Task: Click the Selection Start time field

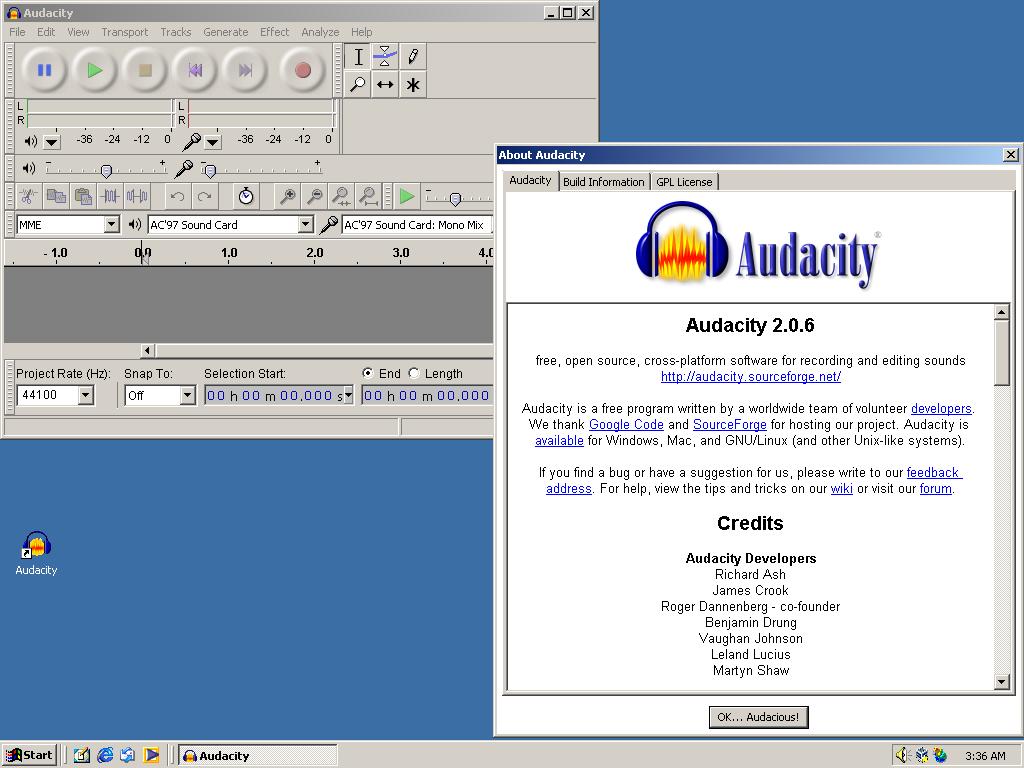Action: click(x=279, y=395)
